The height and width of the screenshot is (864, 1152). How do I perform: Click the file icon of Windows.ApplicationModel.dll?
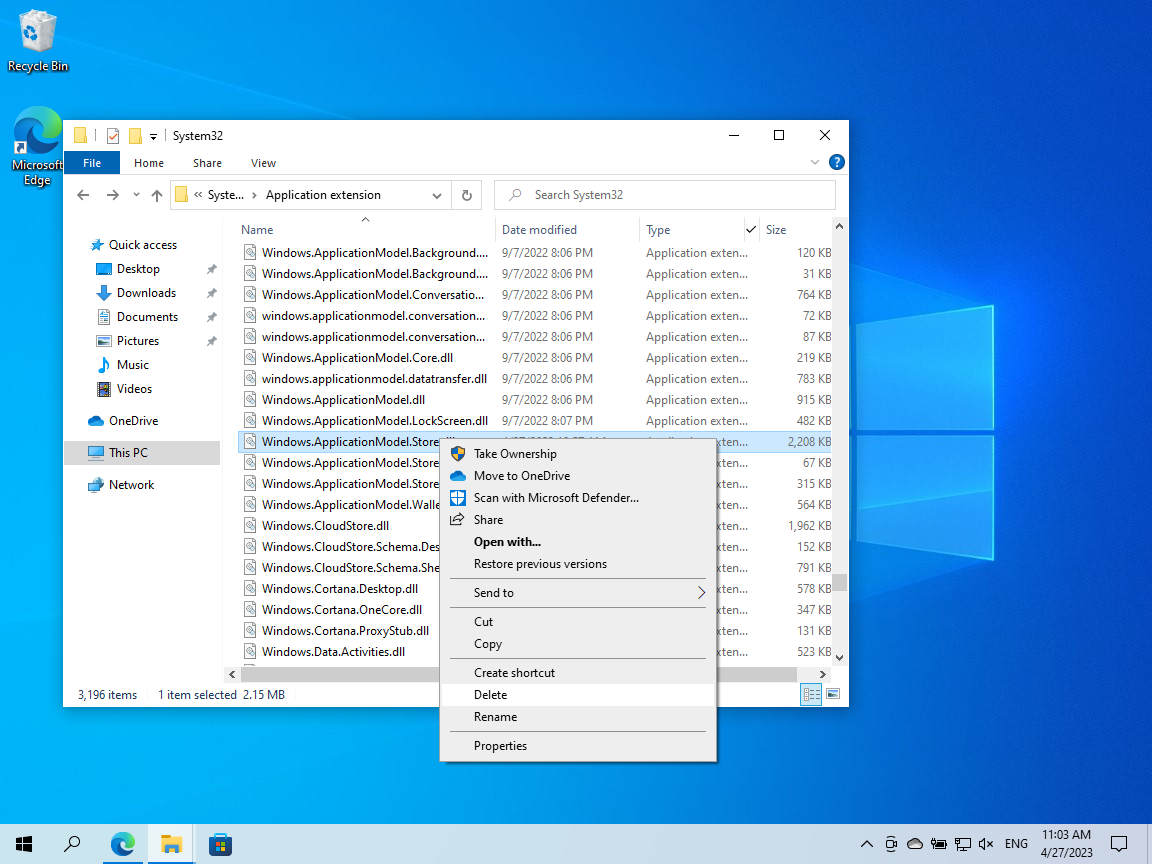[x=251, y=400]
